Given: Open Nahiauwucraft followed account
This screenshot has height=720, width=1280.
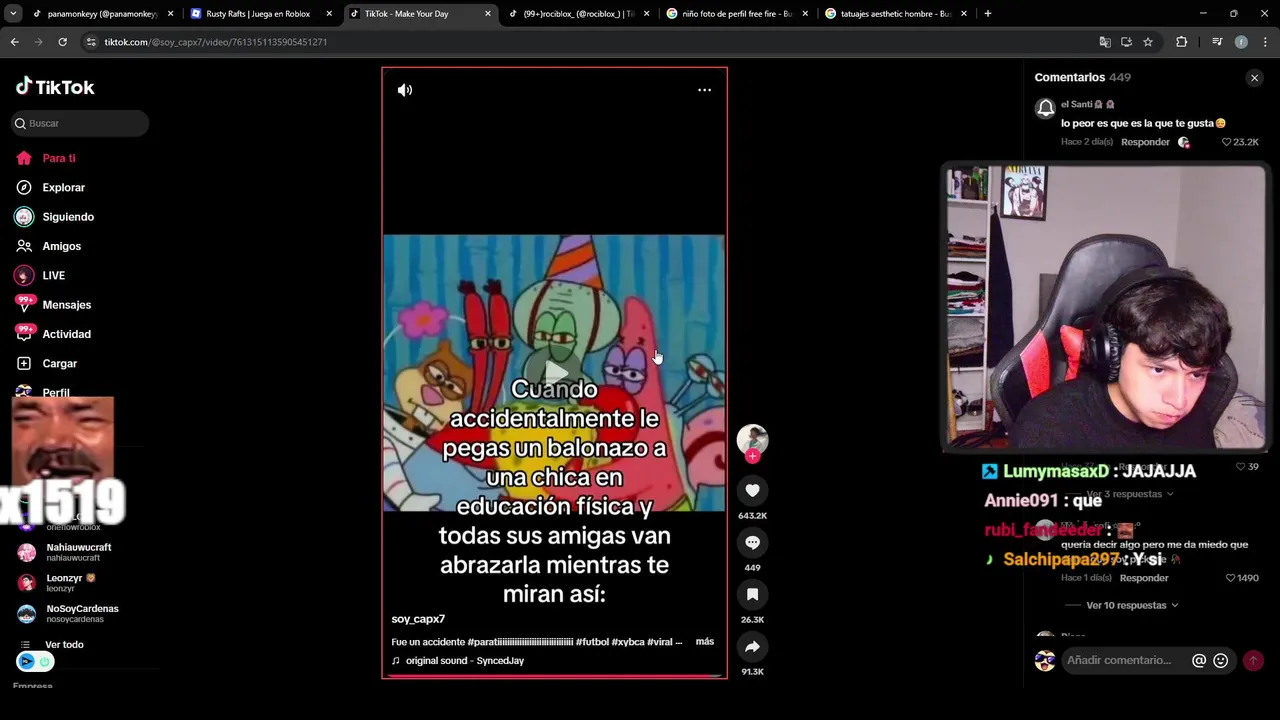Looking at the screenshot, I should tap(78, 552).
